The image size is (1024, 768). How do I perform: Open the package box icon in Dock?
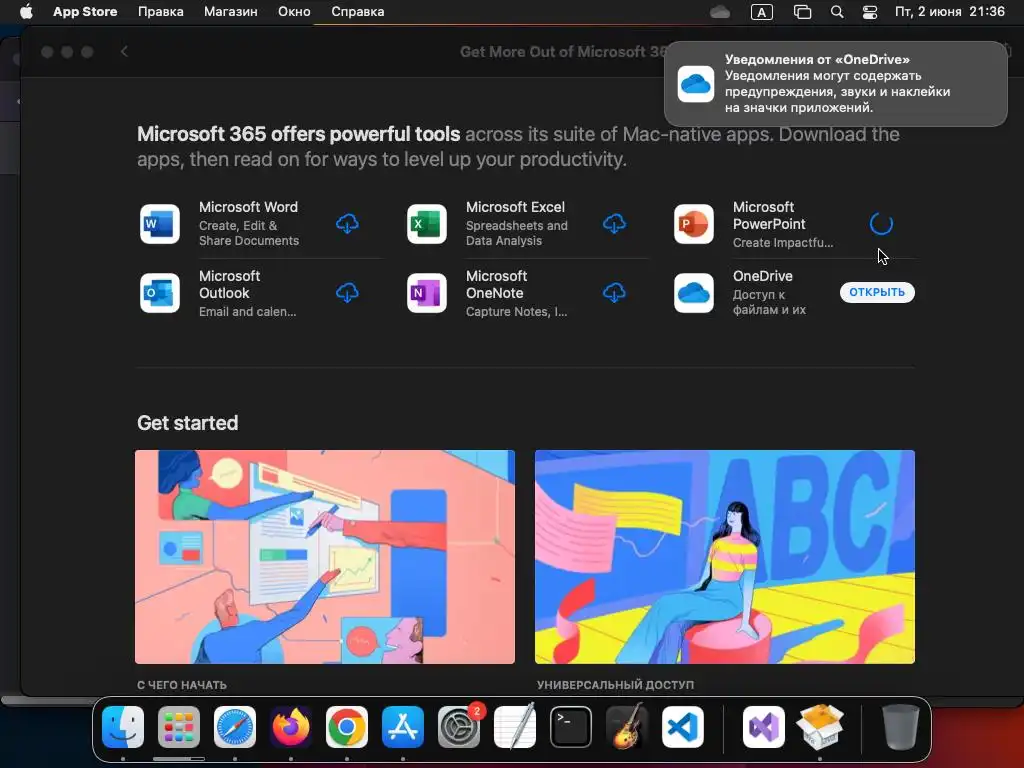click(820, 727)
